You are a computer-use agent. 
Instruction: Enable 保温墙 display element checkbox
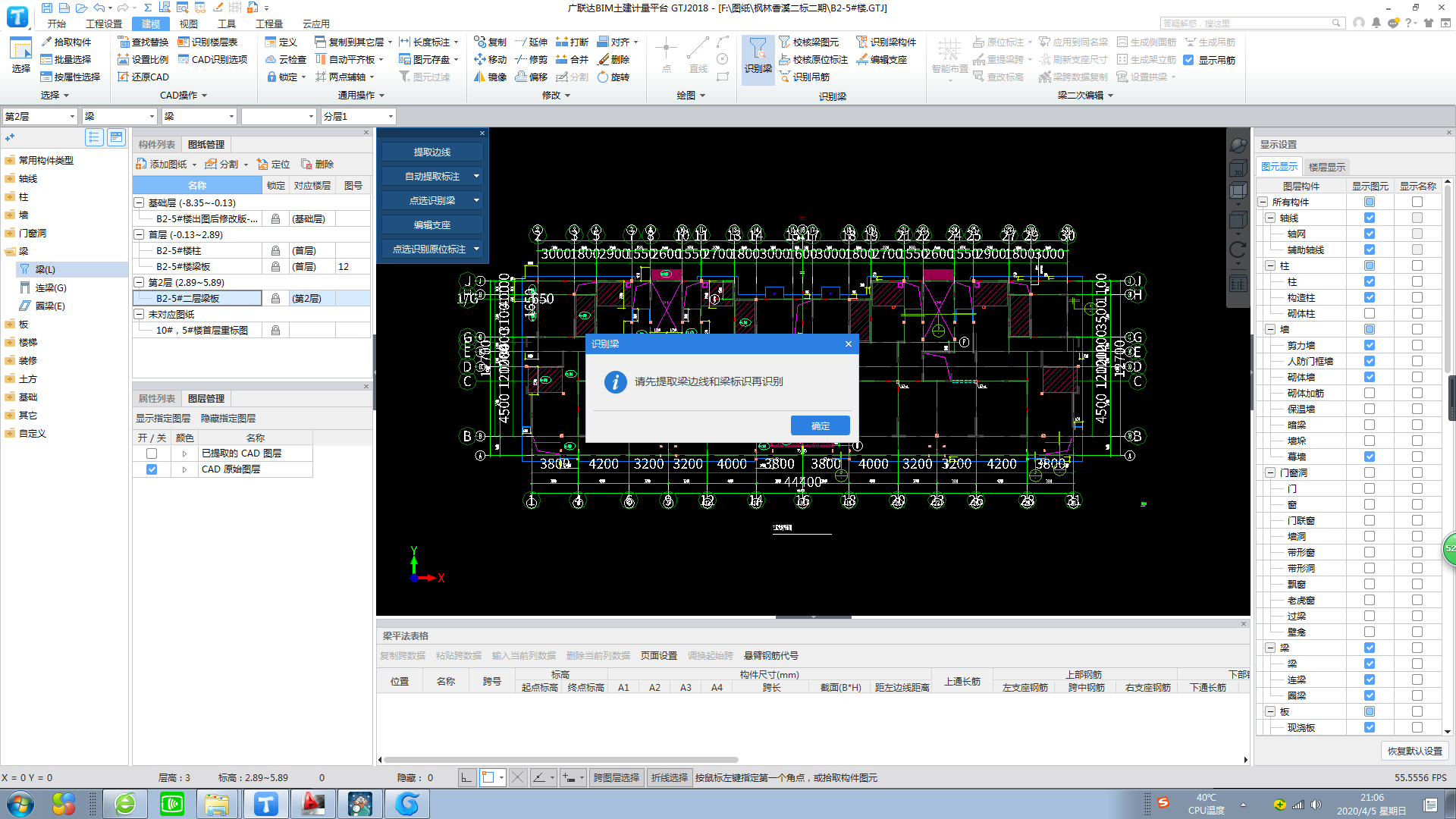click(x=1370, y=409)
